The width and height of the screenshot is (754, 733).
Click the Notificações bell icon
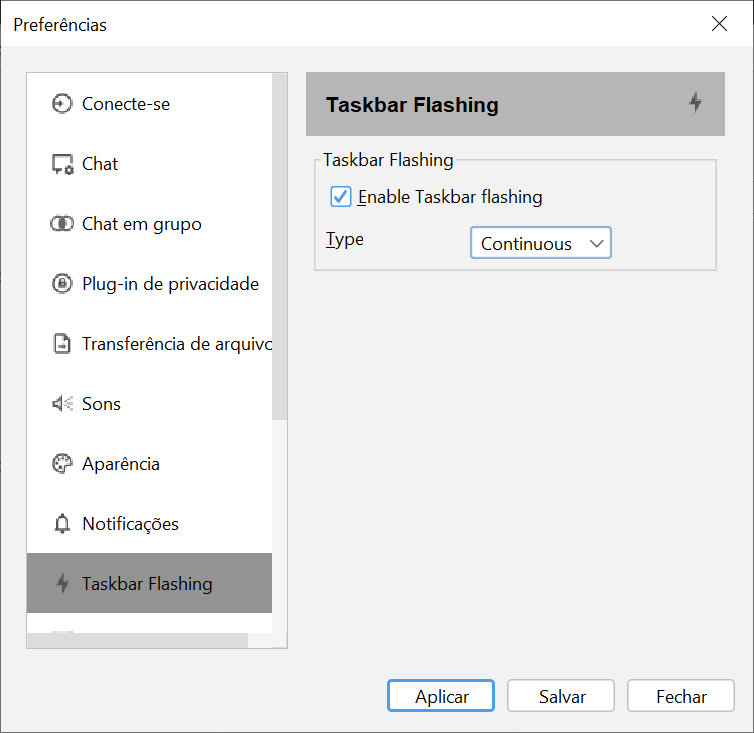pos(62,524)
